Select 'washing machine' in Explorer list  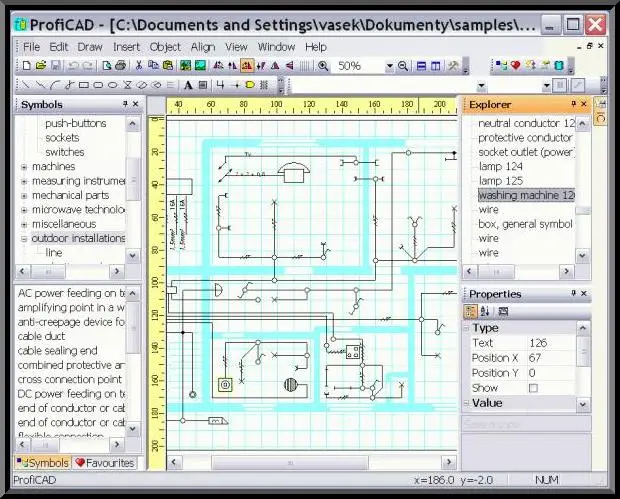click(x=526, y=195)
